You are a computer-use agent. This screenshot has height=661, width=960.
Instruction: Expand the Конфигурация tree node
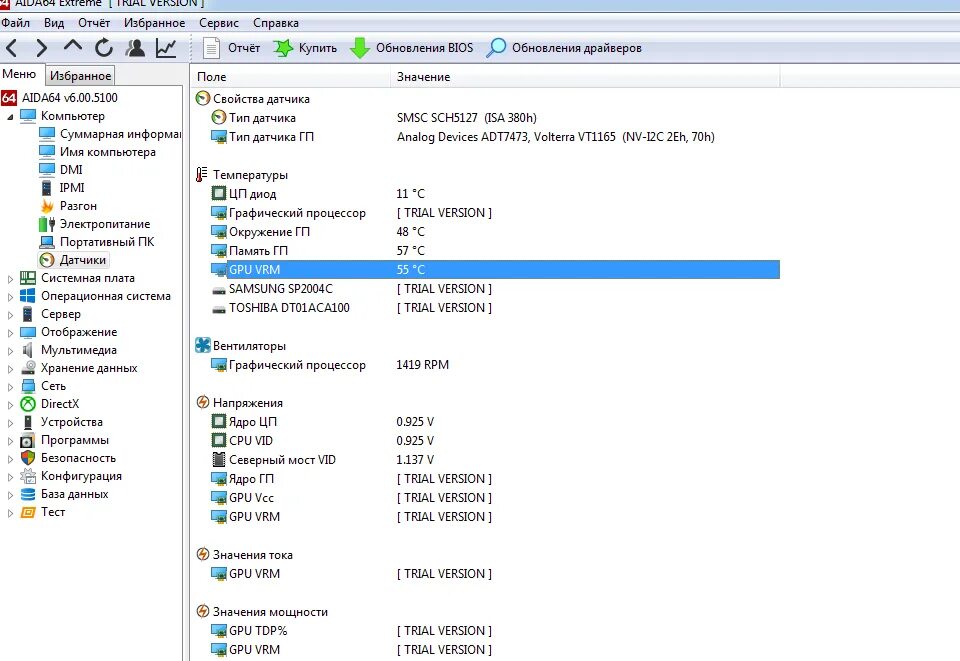(10, 477)
